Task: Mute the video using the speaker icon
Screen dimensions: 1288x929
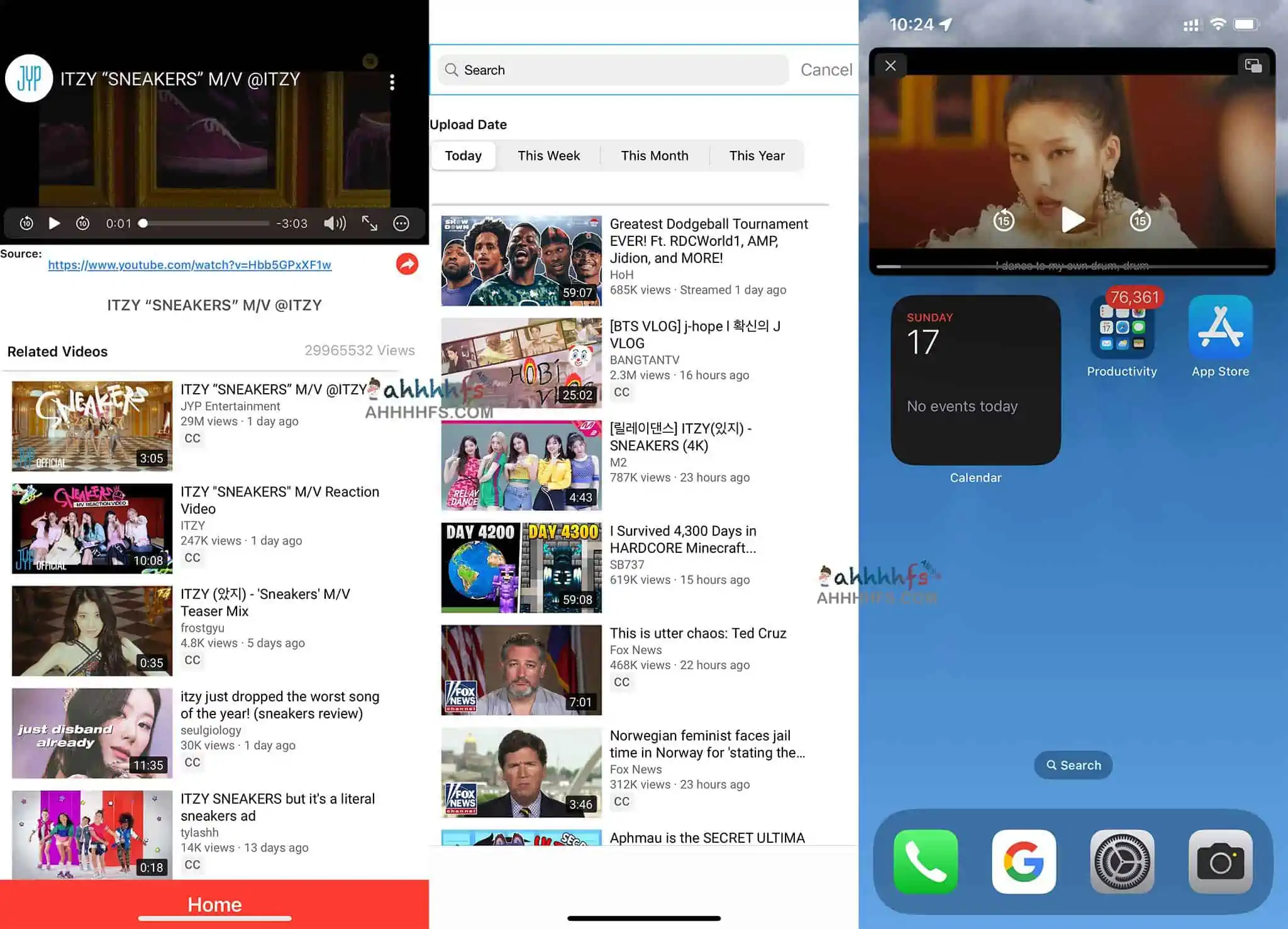Action: pyautogui.click(x=335, y=223)
